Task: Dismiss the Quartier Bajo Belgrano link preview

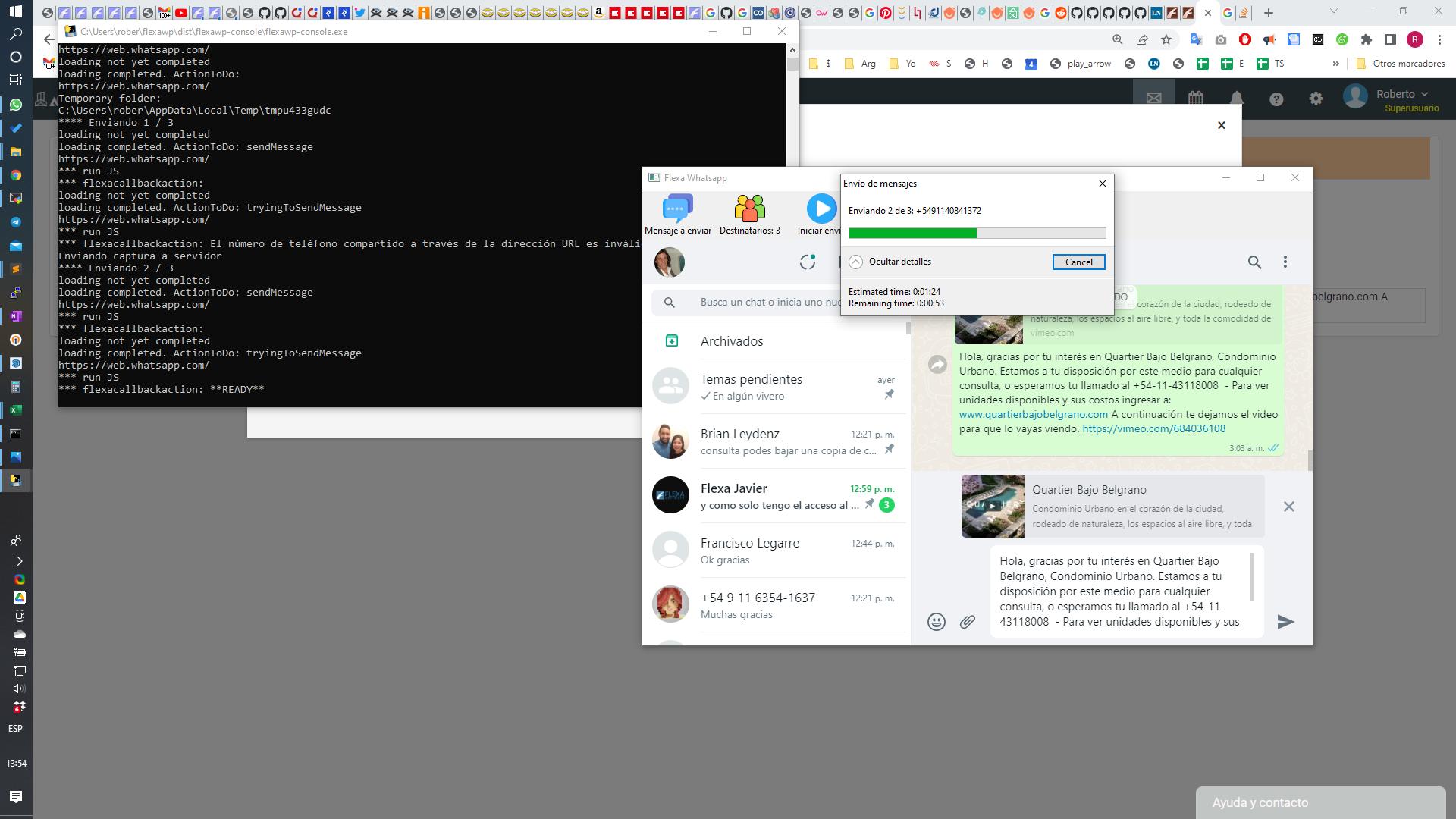Action: click(x=1288, y=507)
